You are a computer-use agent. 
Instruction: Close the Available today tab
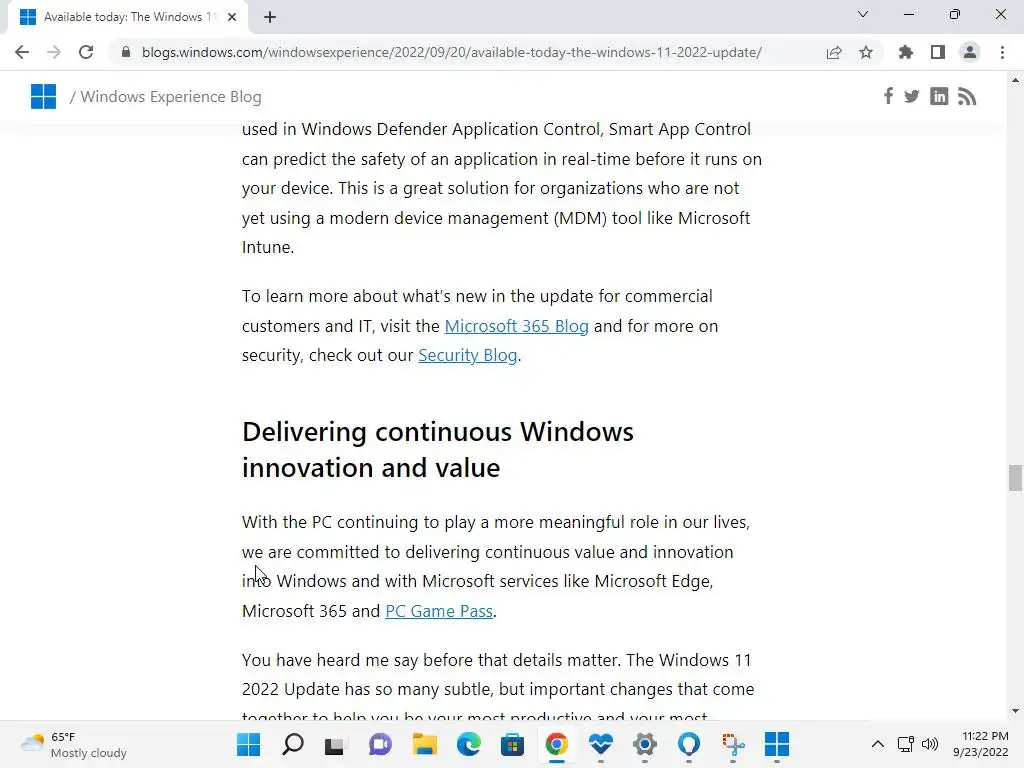(232, 17)
